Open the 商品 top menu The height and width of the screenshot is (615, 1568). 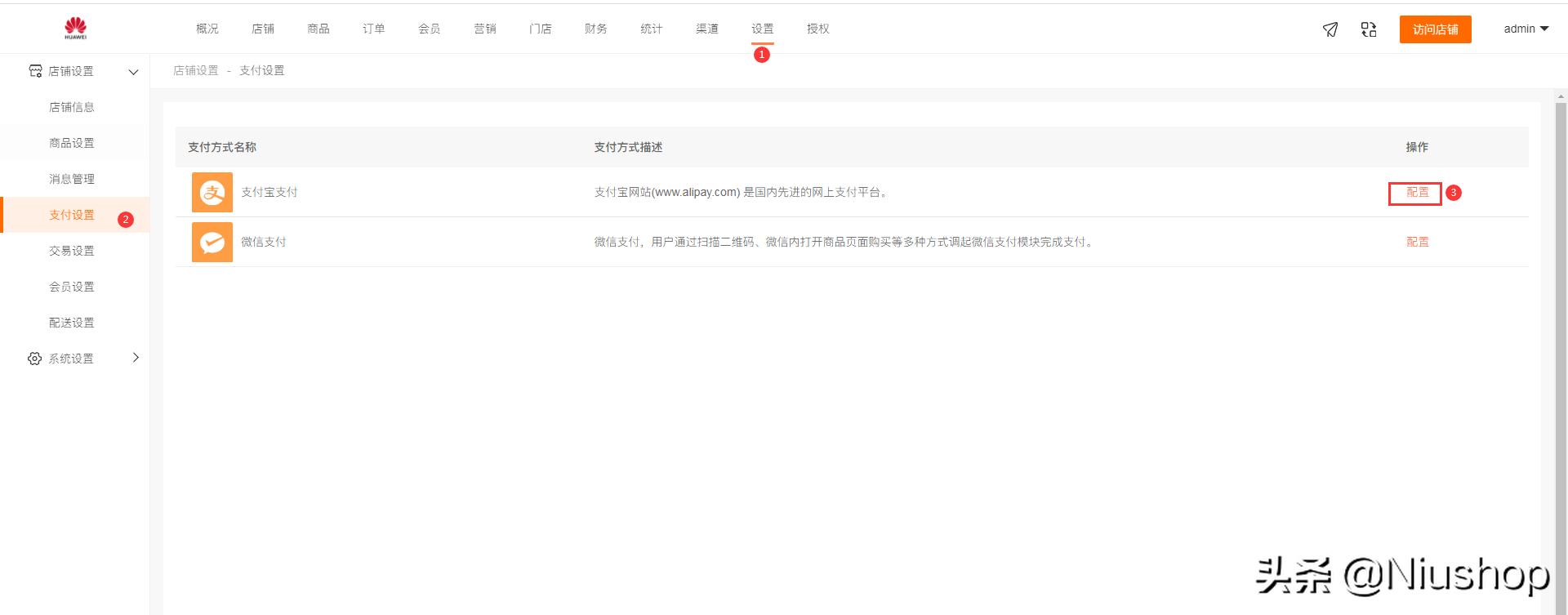click(318, 29)
